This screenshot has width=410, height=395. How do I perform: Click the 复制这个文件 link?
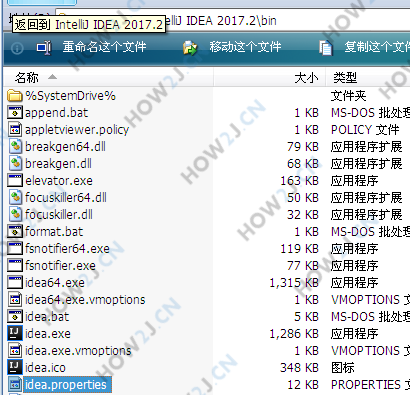[377, 47]
